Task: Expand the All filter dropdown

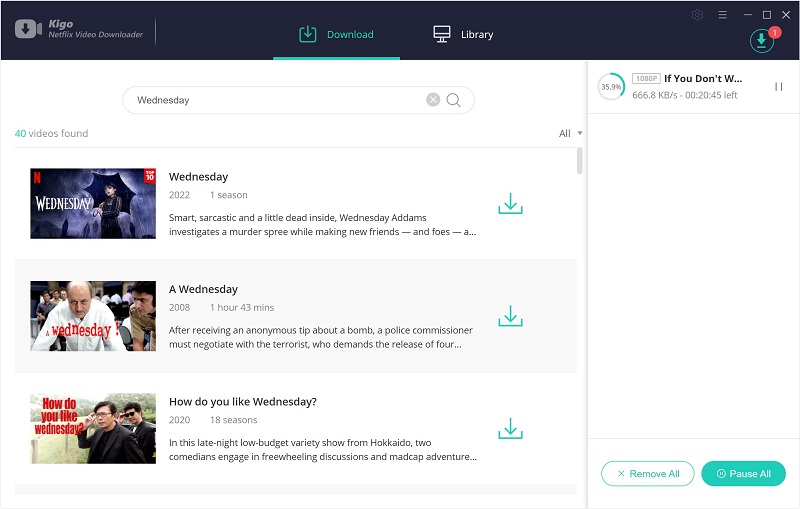Action: point(570,133)
